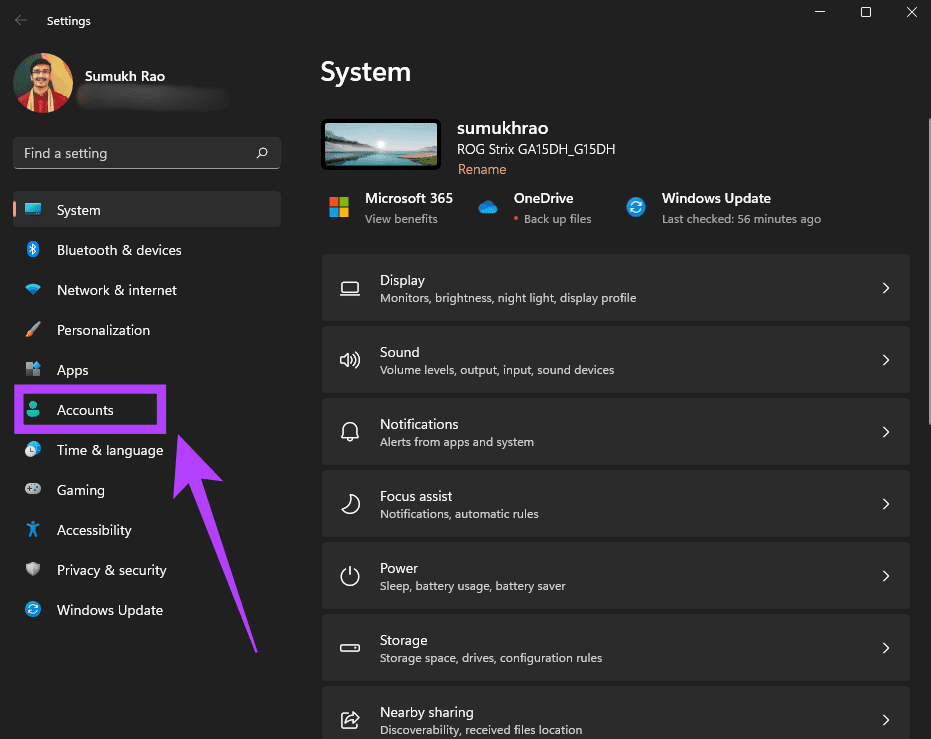This screenshot has height=739, width=931.
Task: Select Accounts in the sidebar
Action: [85, 410]
